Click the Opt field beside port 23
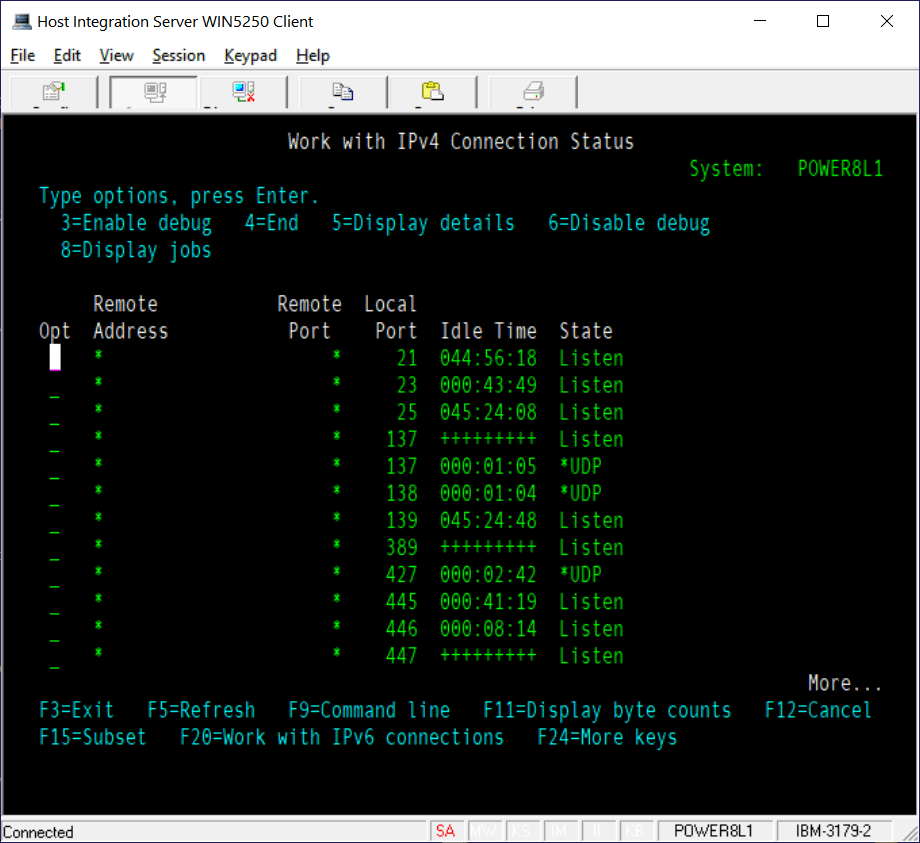 [x=54, y=384]
